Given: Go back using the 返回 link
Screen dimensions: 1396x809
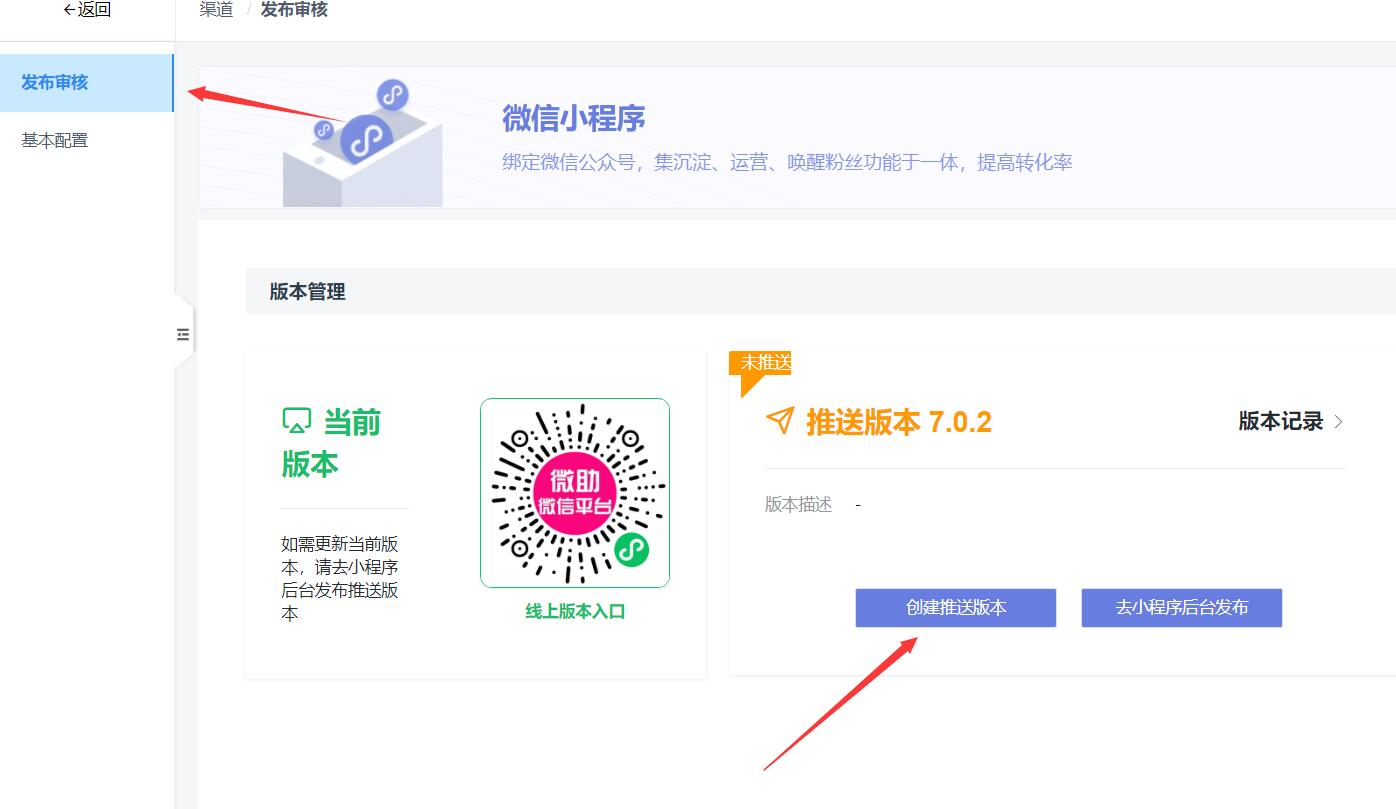Looking at the screenshot, I should [x=87, y=10].
